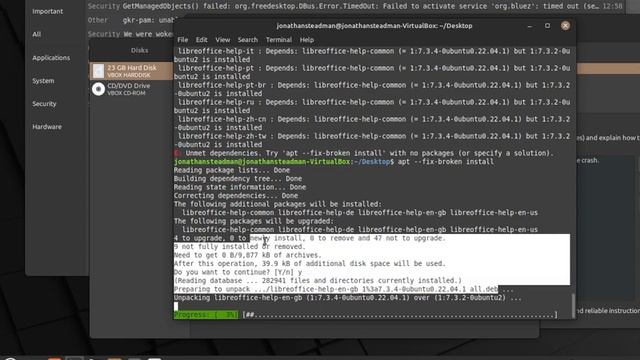The height and width of the screenshot is (360, 640).
Task: Click the terminal cursor block
Action: pyautogui.click(x=176, y=306)
